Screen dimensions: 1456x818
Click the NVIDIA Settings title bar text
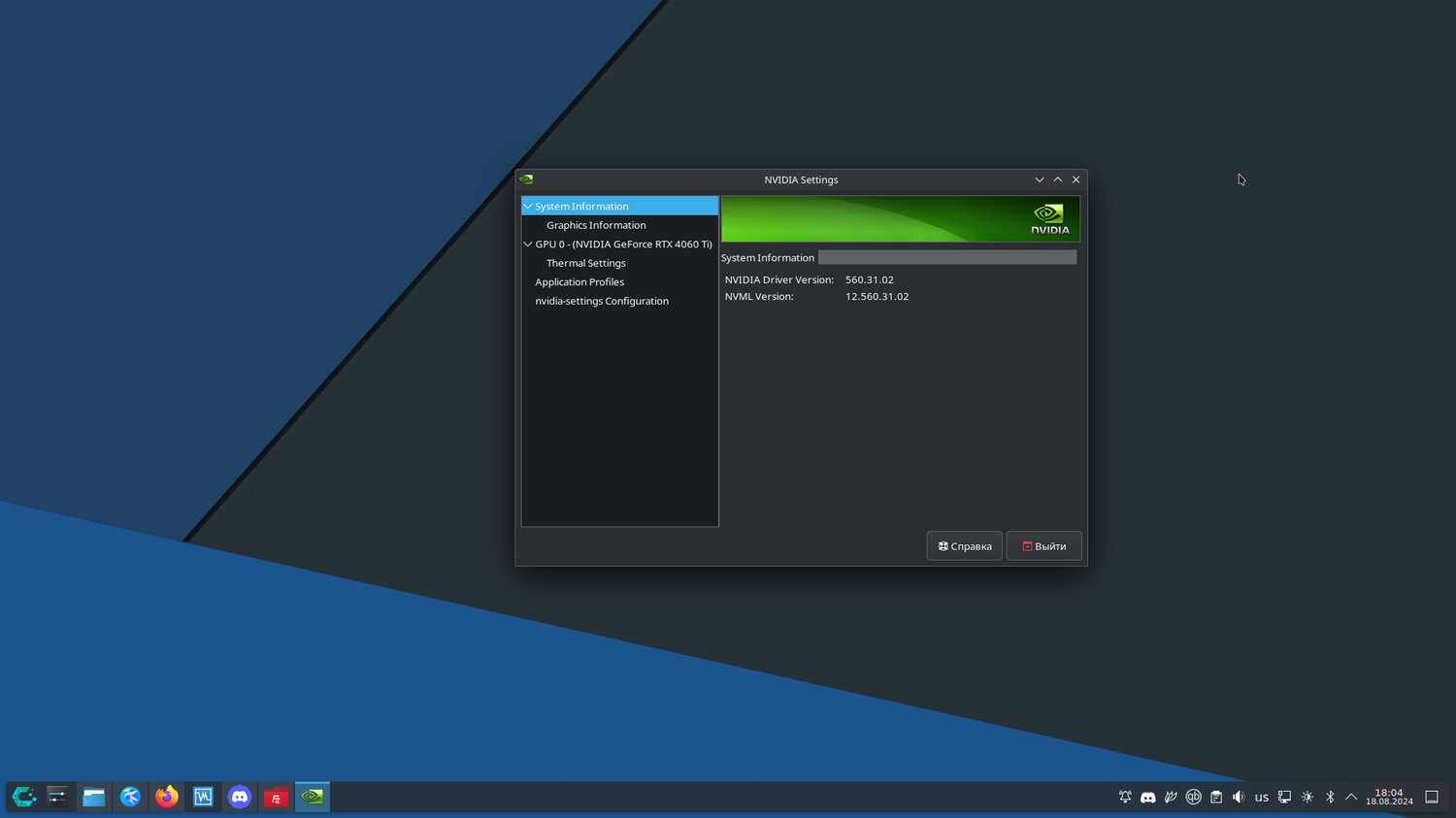tap(801, 180)
